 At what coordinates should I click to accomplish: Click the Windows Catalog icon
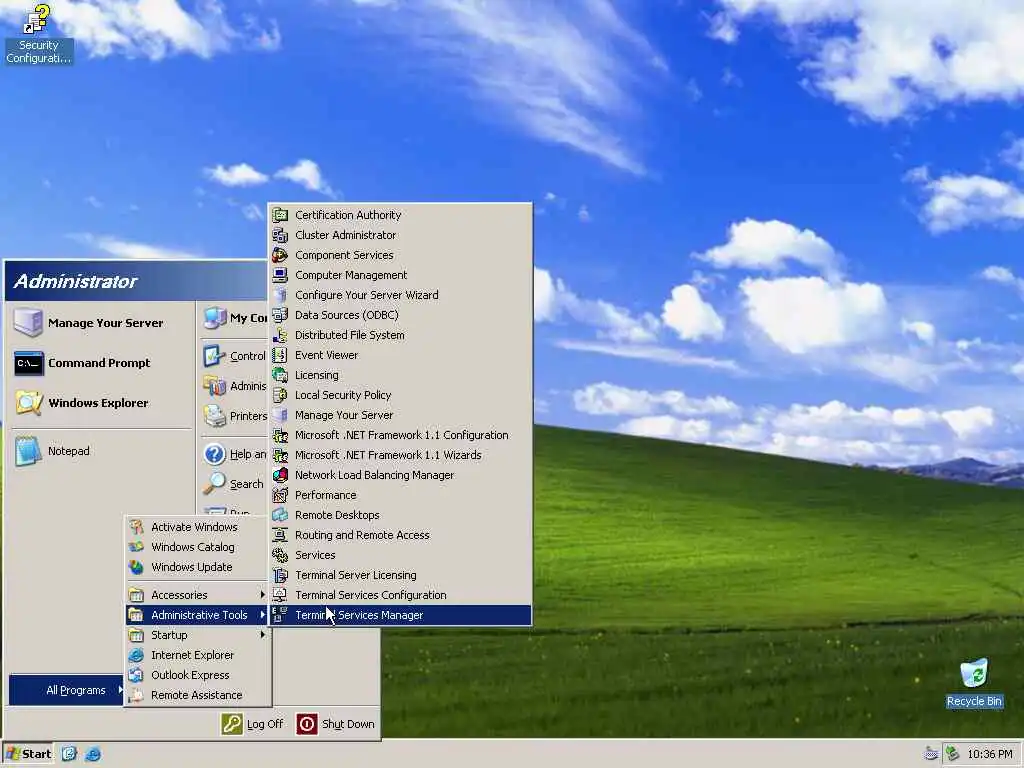tap(136, 547)
